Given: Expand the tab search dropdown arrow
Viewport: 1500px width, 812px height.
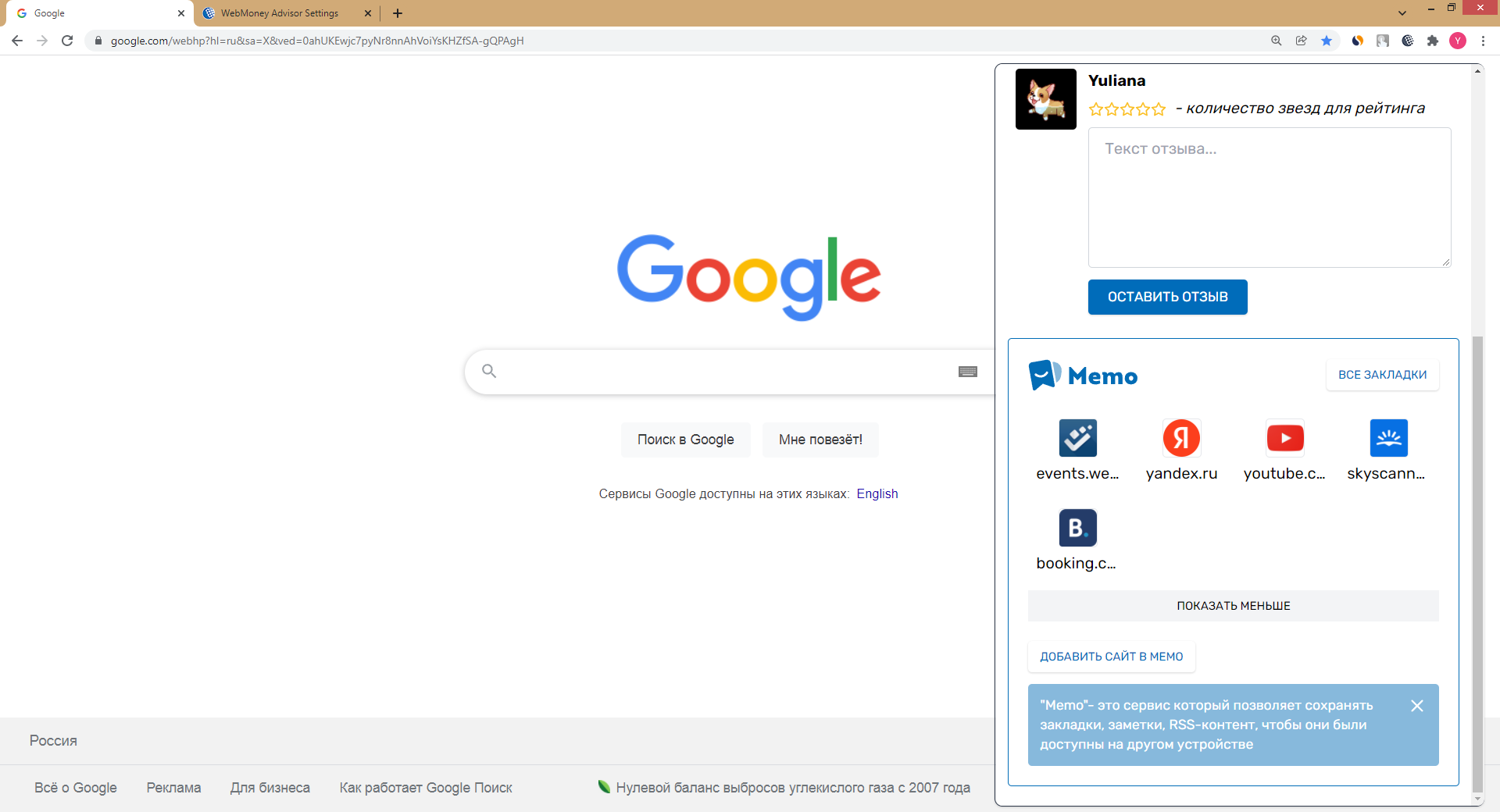Looking at the screenshot, I should coord(1402,13).
